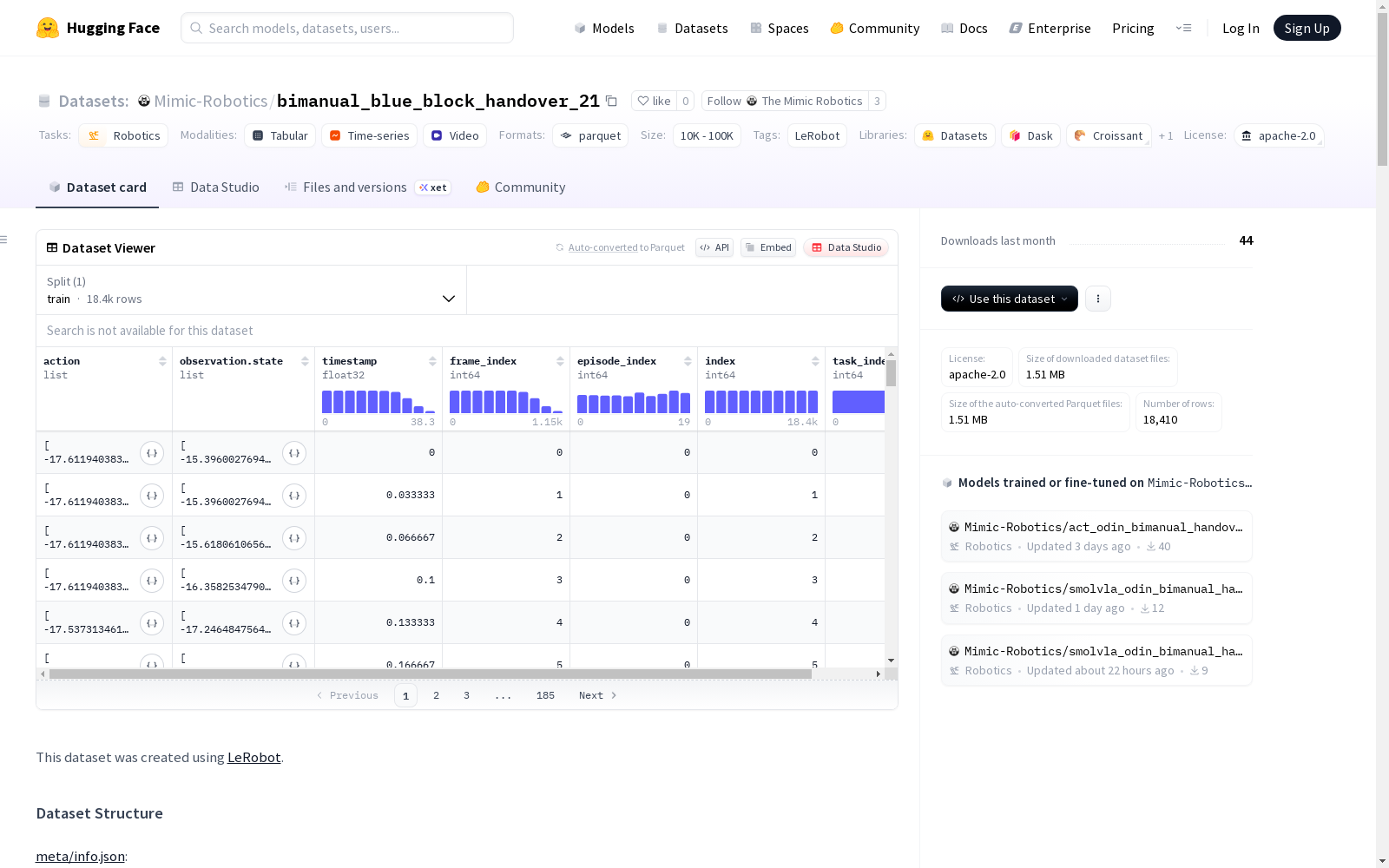This screenshot has height=868, width=1389.
Task: Sort by the timestamp column
Action: [x=432, y=361]
